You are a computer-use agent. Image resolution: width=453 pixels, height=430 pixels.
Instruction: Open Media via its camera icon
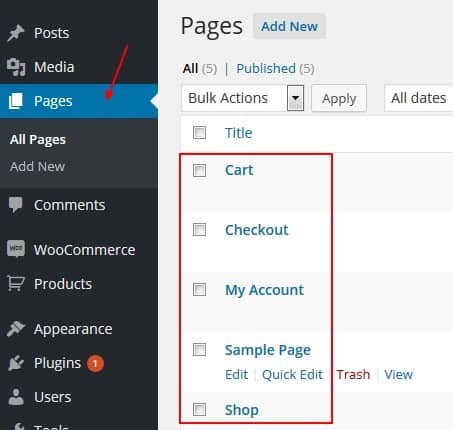click(16, 67)
